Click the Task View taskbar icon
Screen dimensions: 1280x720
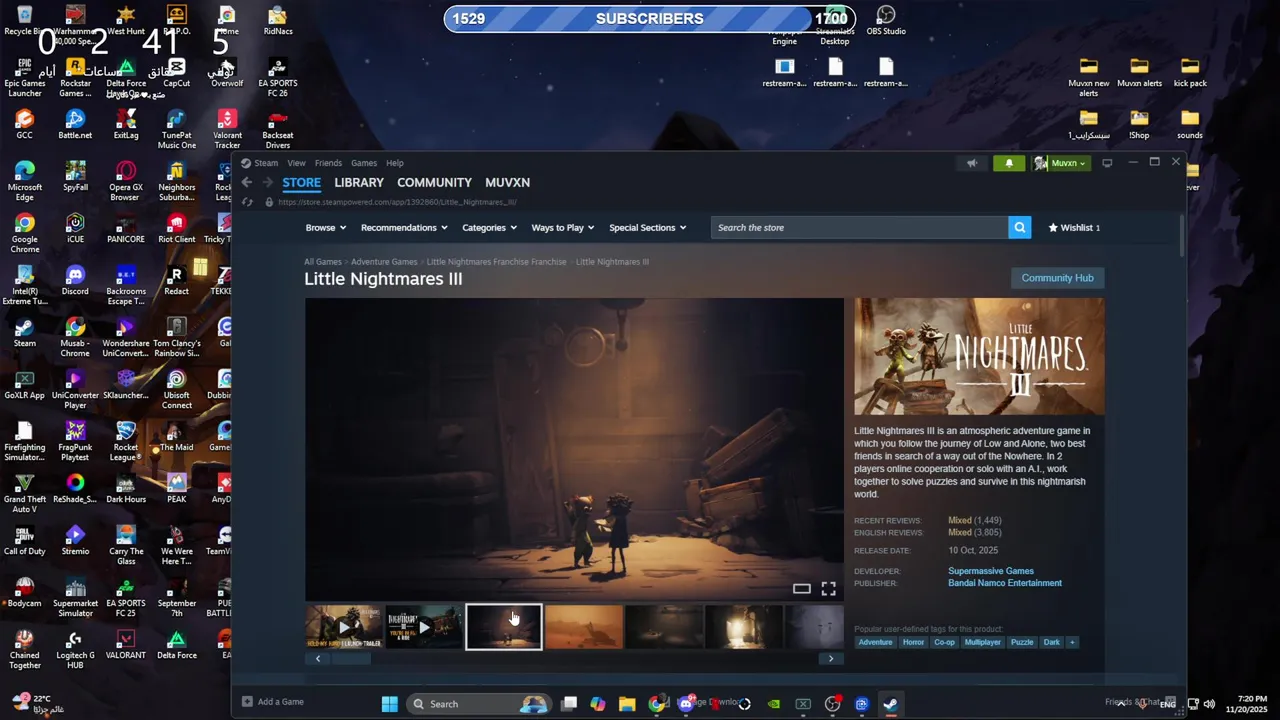coord(569,704)
